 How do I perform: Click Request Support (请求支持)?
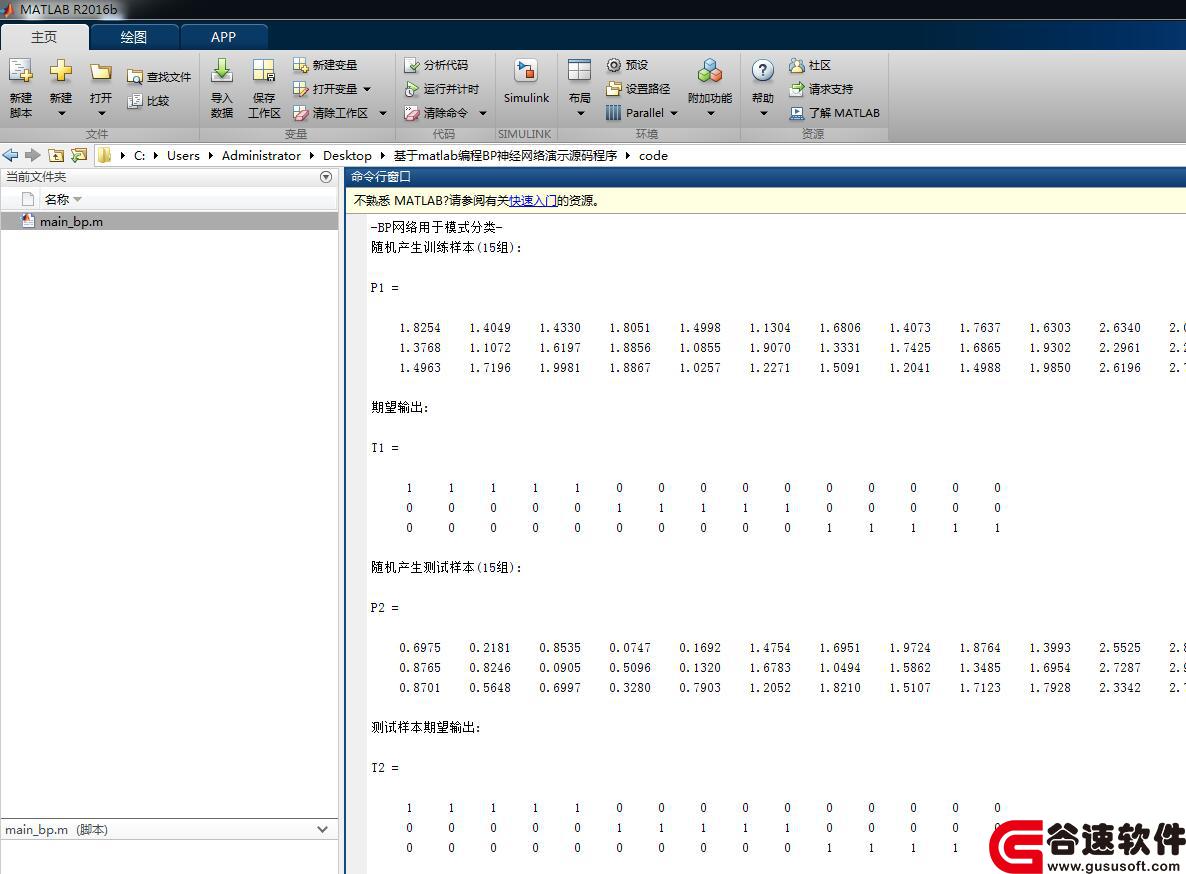click(x=821, y=89)
